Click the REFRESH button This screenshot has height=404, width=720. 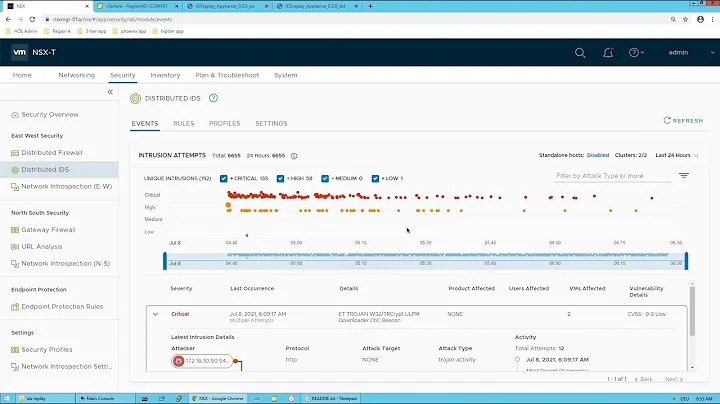tap(683, 121)
